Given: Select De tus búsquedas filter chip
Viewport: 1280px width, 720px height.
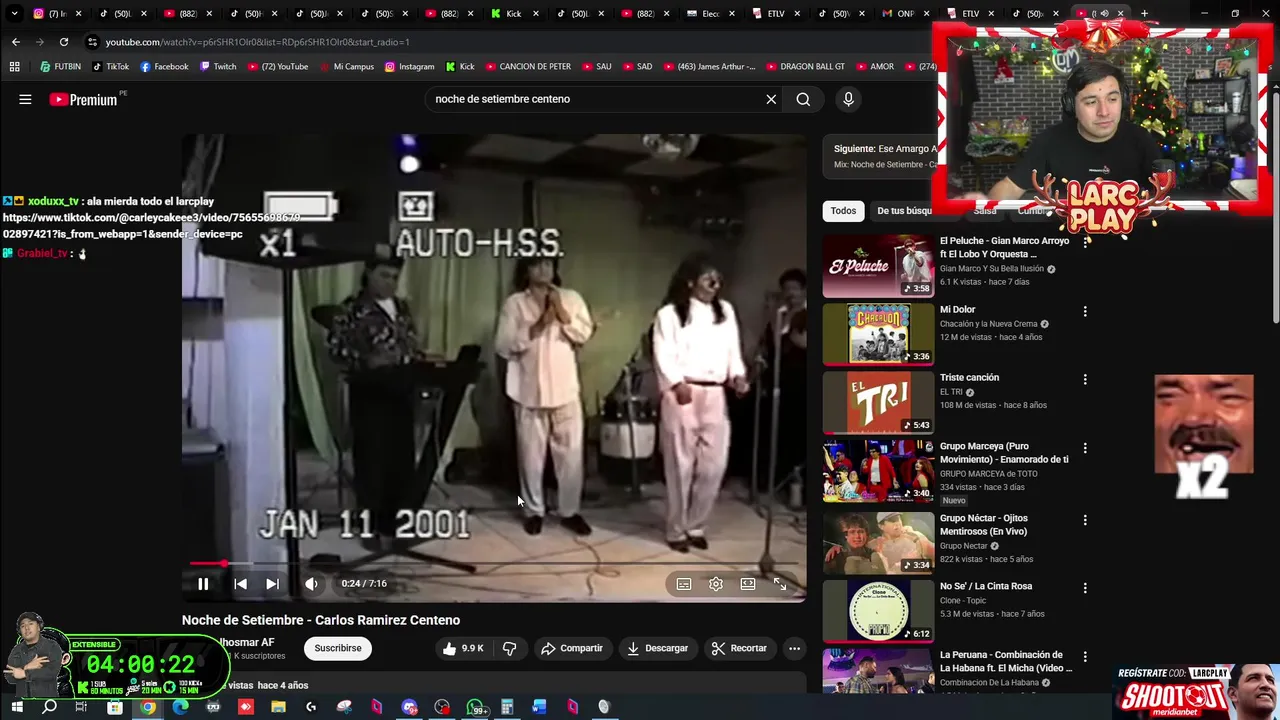Looking at the screenshot, I should [904, 211].
